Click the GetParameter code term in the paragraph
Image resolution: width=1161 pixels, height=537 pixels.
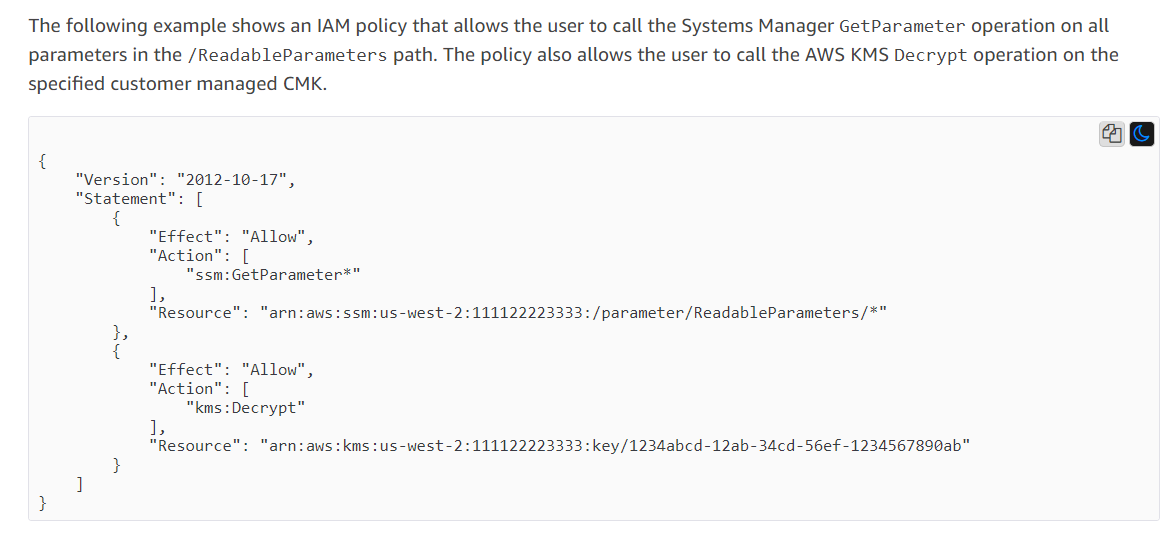(x=902, y=27)
